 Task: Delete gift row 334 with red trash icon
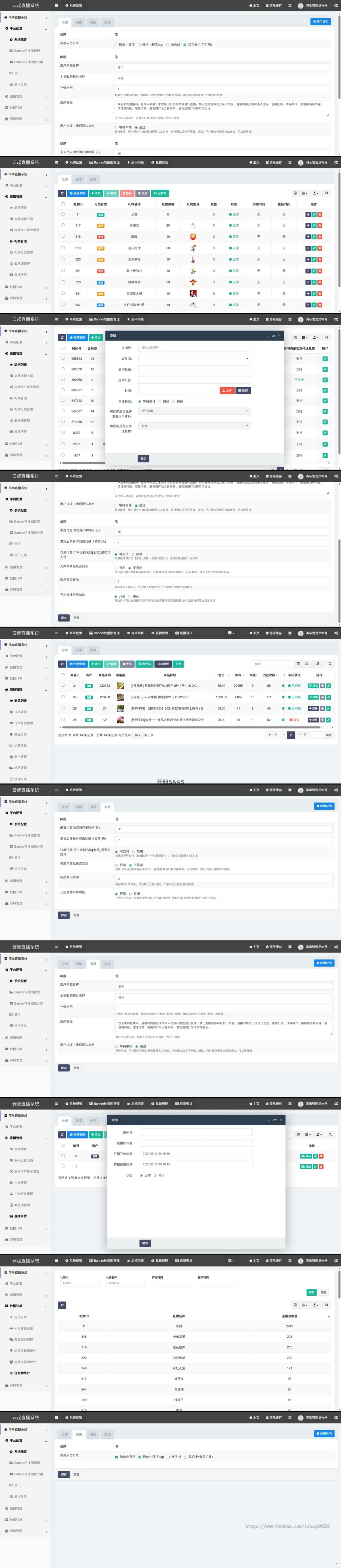click(320, 293)
